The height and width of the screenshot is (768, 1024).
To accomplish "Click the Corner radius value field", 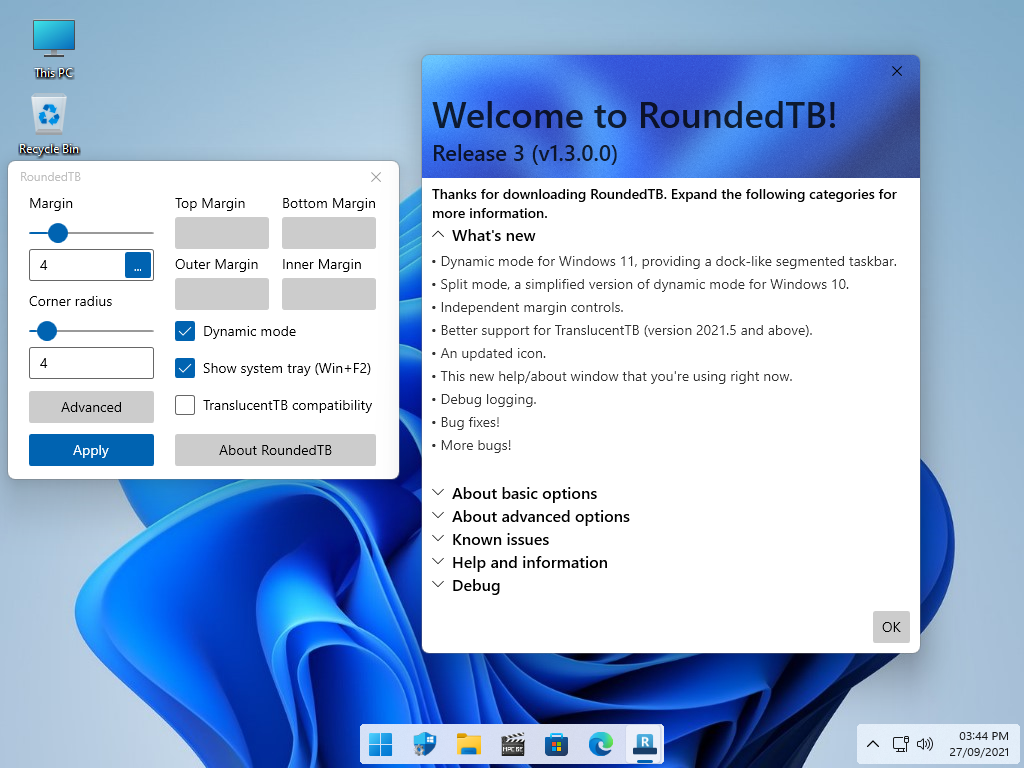I will click(91, 363).
